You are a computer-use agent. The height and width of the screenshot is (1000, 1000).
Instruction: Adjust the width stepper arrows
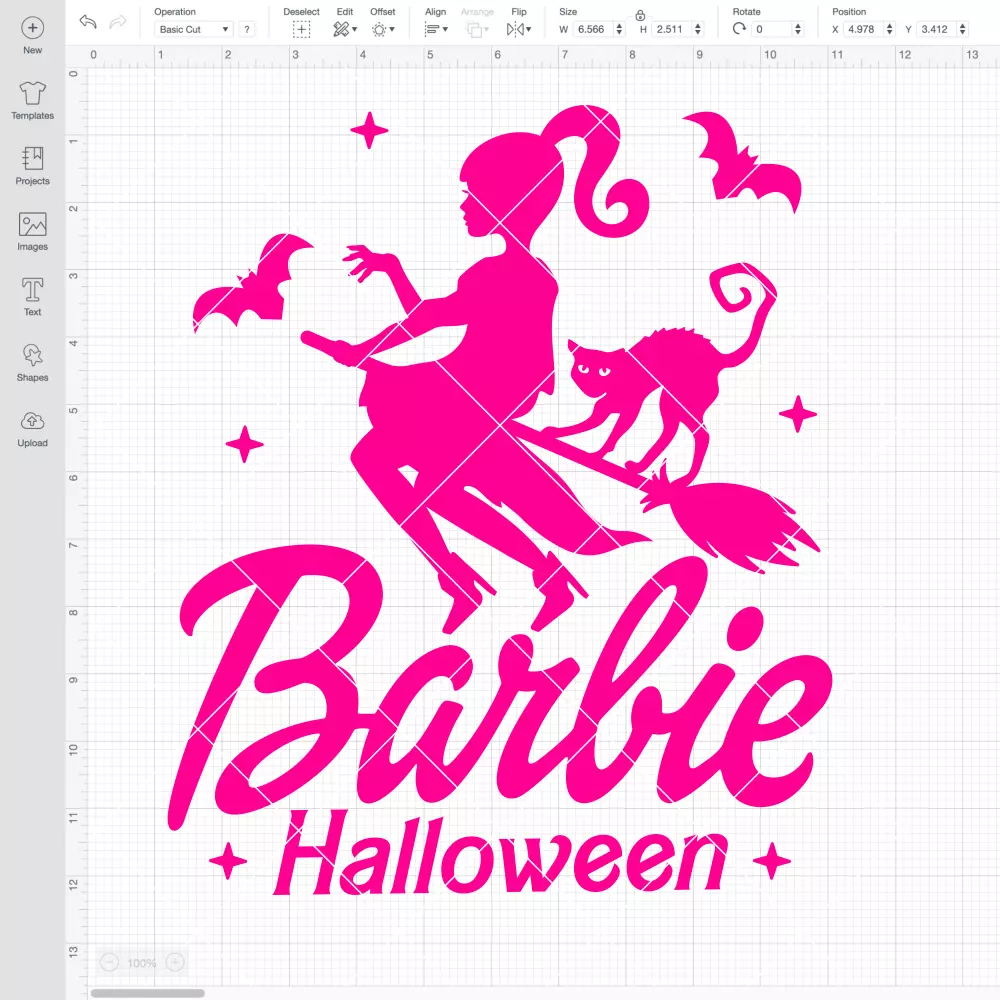619,29
